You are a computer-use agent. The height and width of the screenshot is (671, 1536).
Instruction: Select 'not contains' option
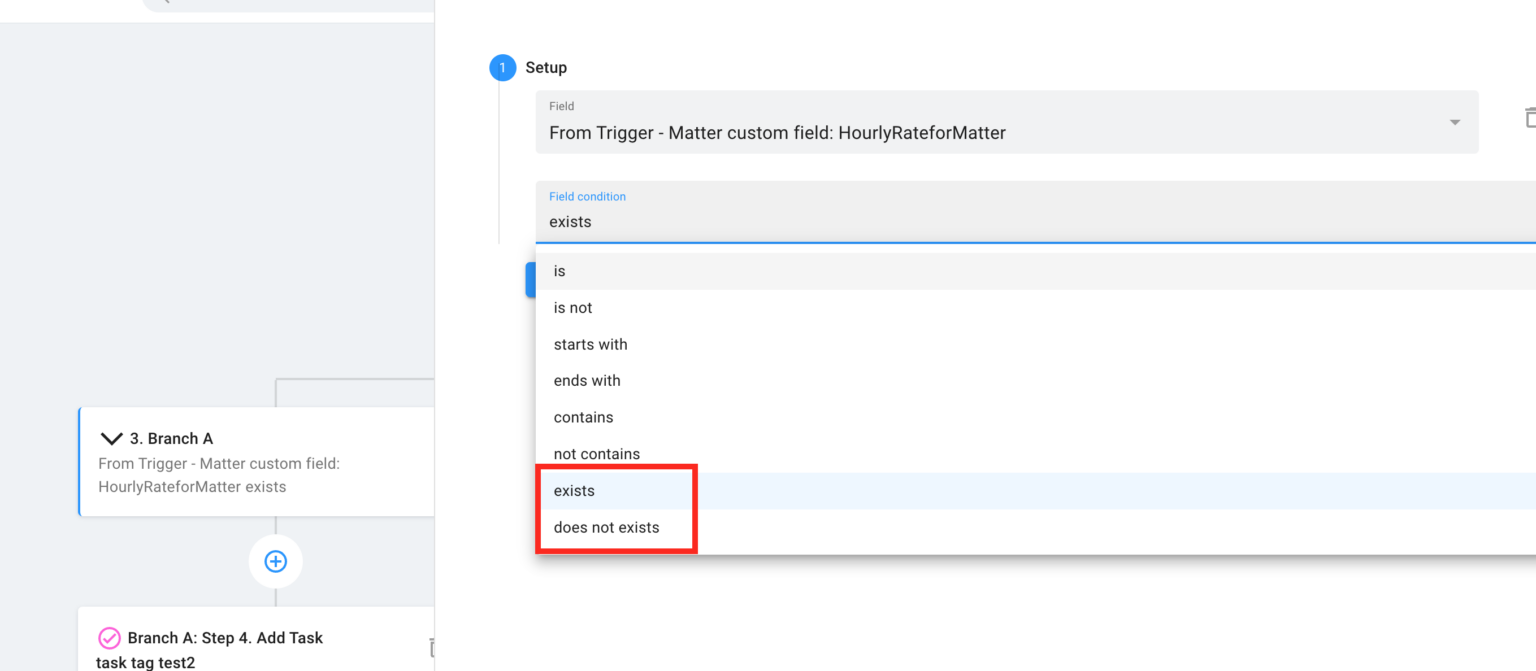[596, 454]
